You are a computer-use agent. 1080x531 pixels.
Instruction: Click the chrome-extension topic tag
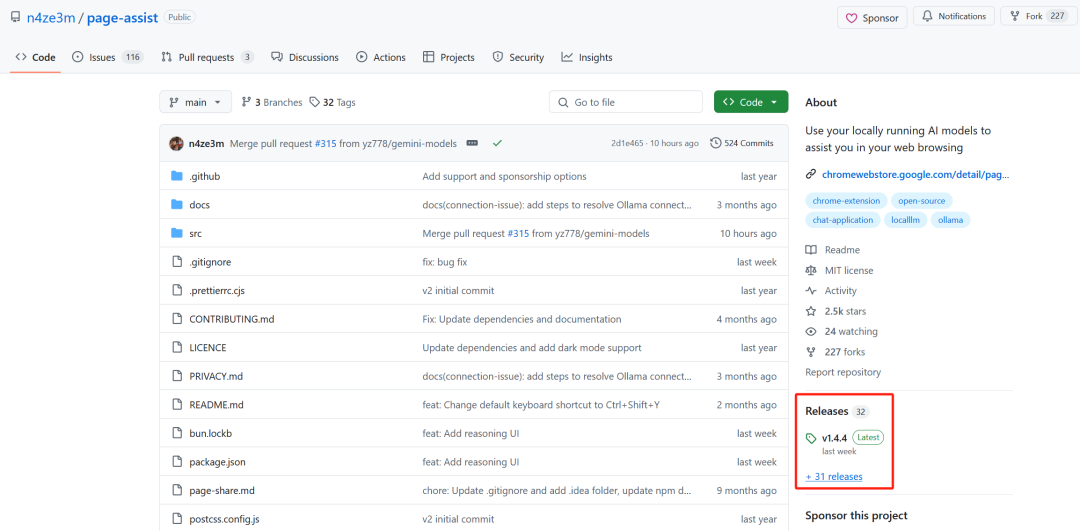[846, 201]
